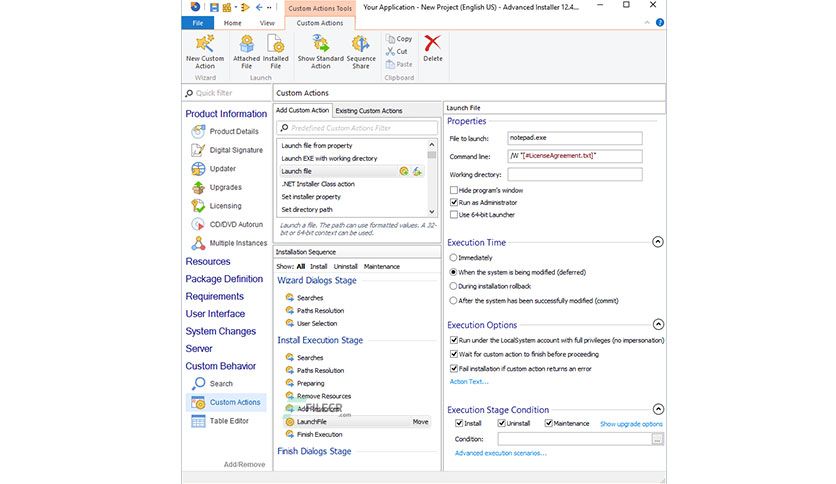This screenshot has width=836, height=484.
Task: Open the Table Editor page
Action: 220,421
